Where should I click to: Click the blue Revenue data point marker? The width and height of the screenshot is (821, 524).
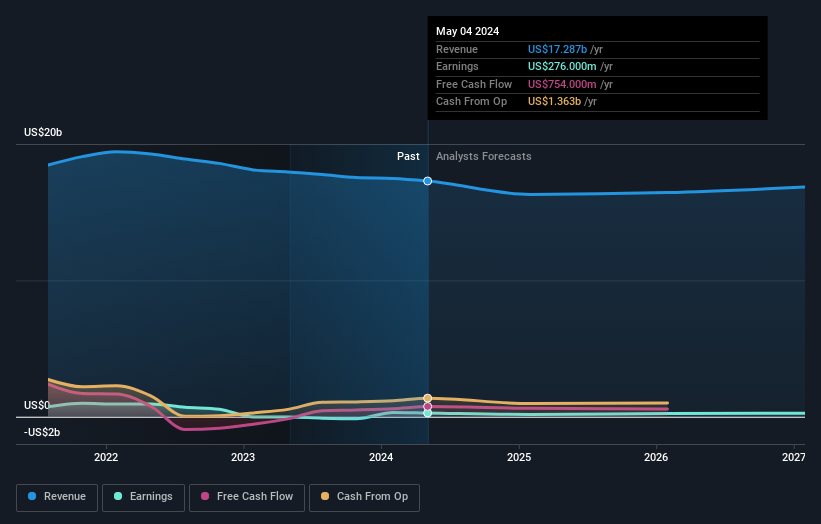coord(428,181)
